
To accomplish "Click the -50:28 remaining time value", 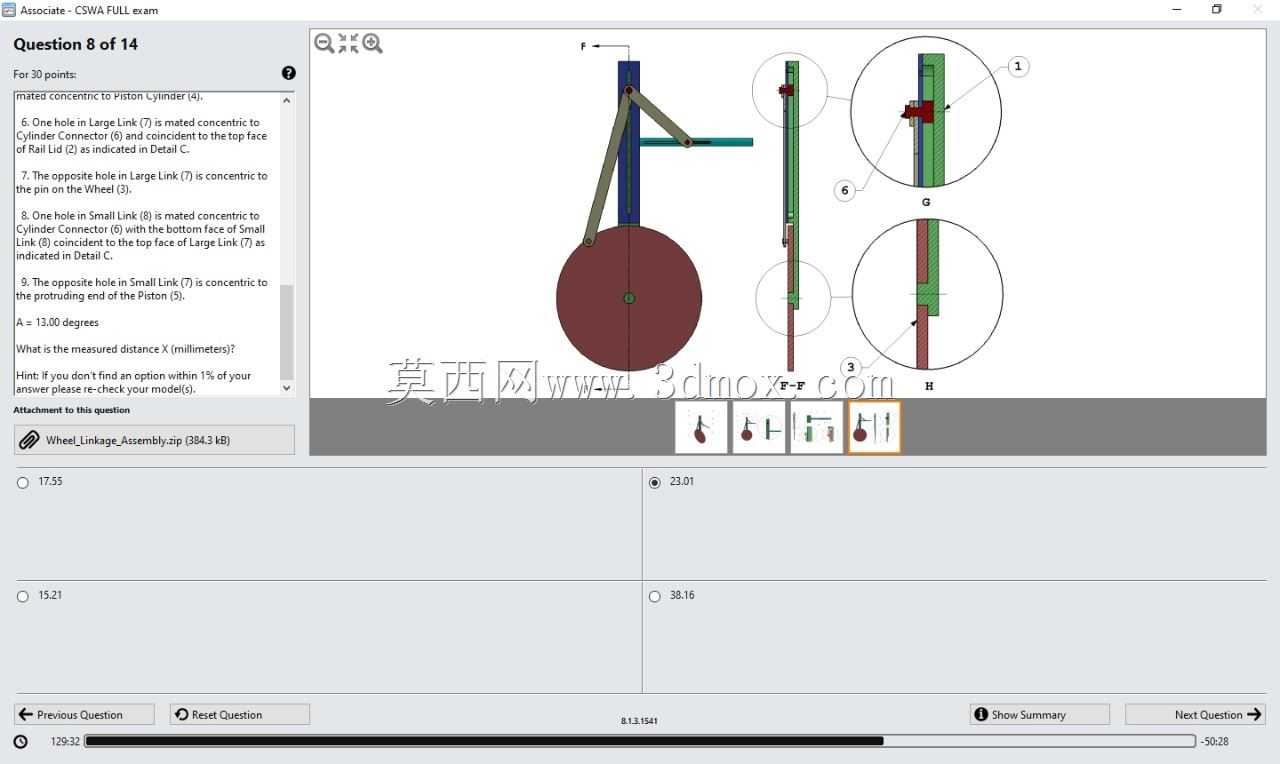I will 1214,742.
